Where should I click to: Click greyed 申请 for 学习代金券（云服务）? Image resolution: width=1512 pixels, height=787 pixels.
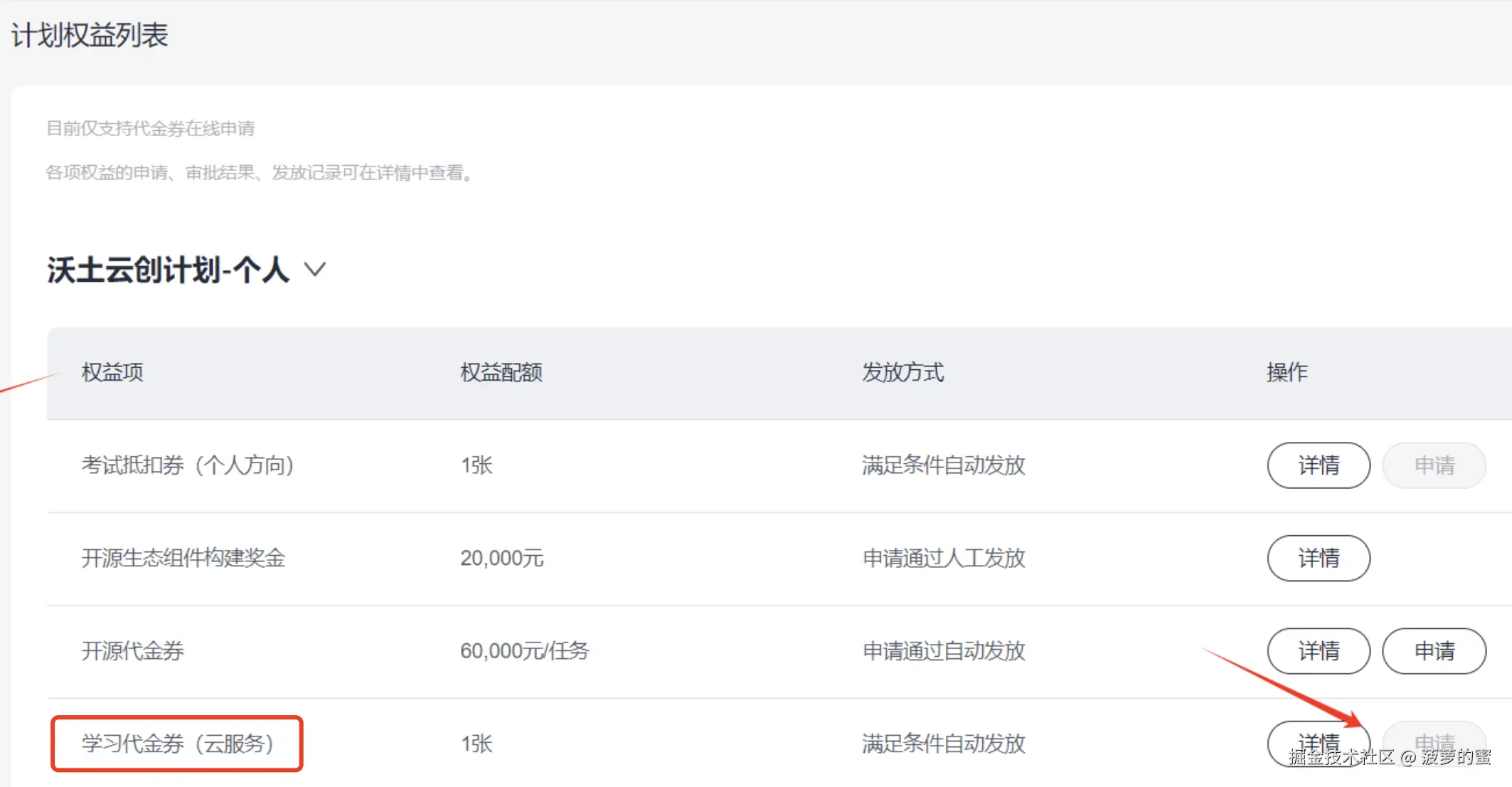click(1433, 740)
